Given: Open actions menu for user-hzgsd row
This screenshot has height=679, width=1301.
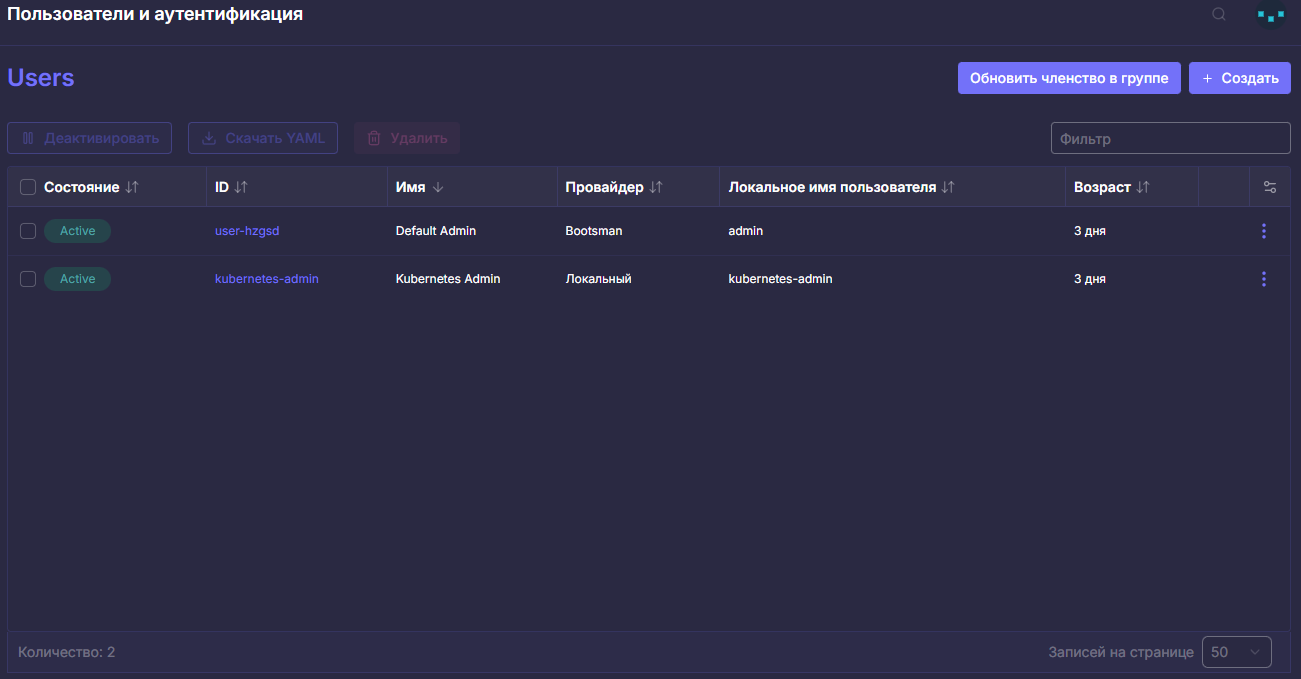Looking at the screenshot, I should (1264, 231).
